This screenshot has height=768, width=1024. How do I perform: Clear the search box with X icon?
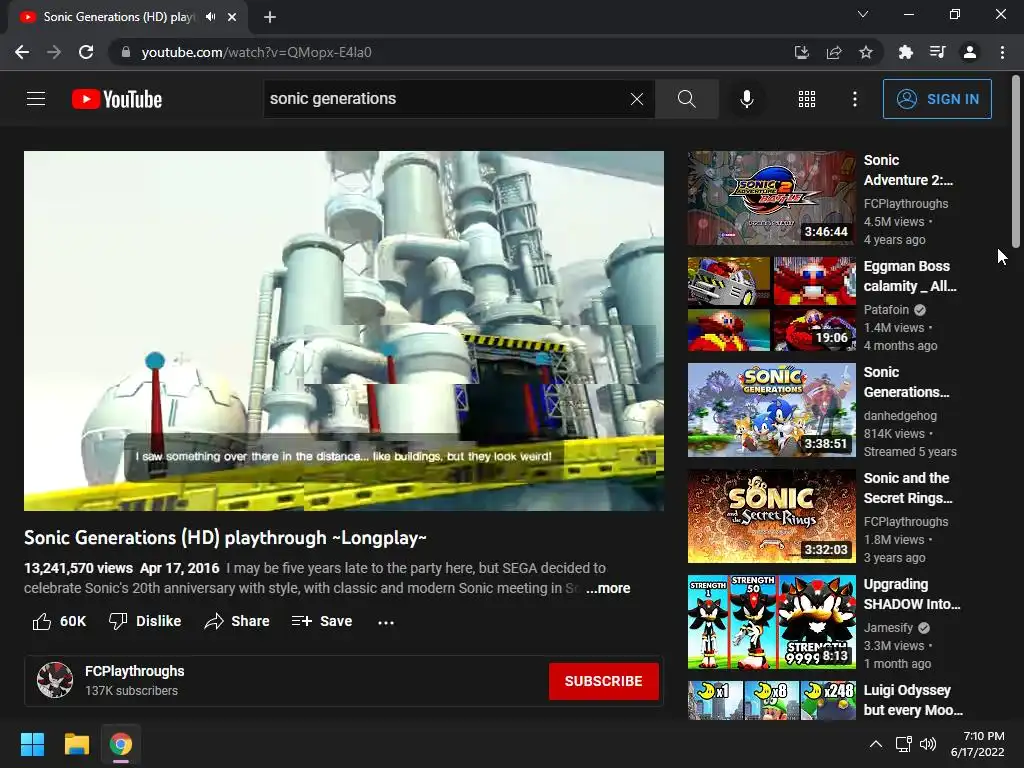coord(637,99)
